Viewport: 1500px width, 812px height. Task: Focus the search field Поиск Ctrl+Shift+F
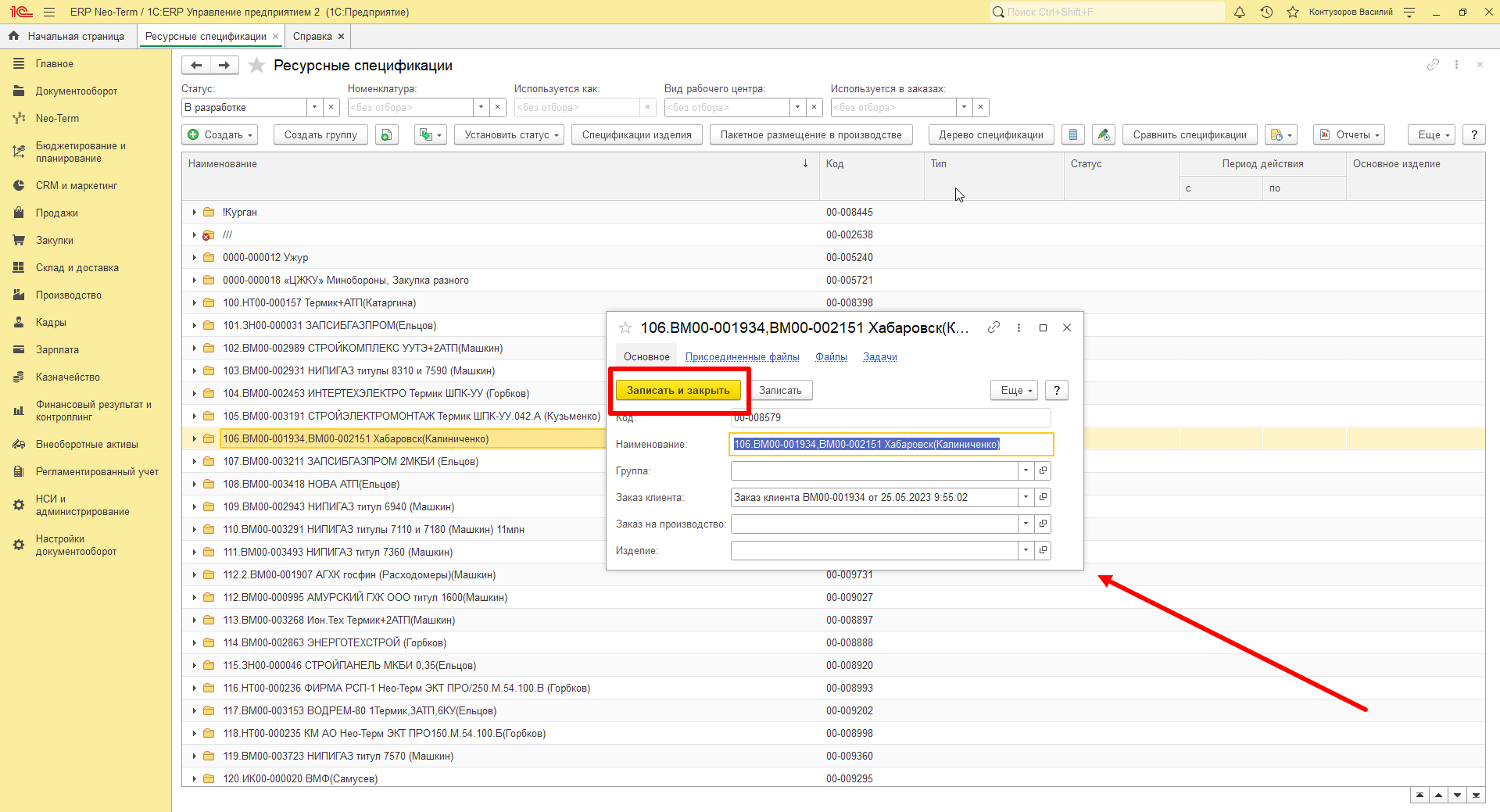(1107, 12)
